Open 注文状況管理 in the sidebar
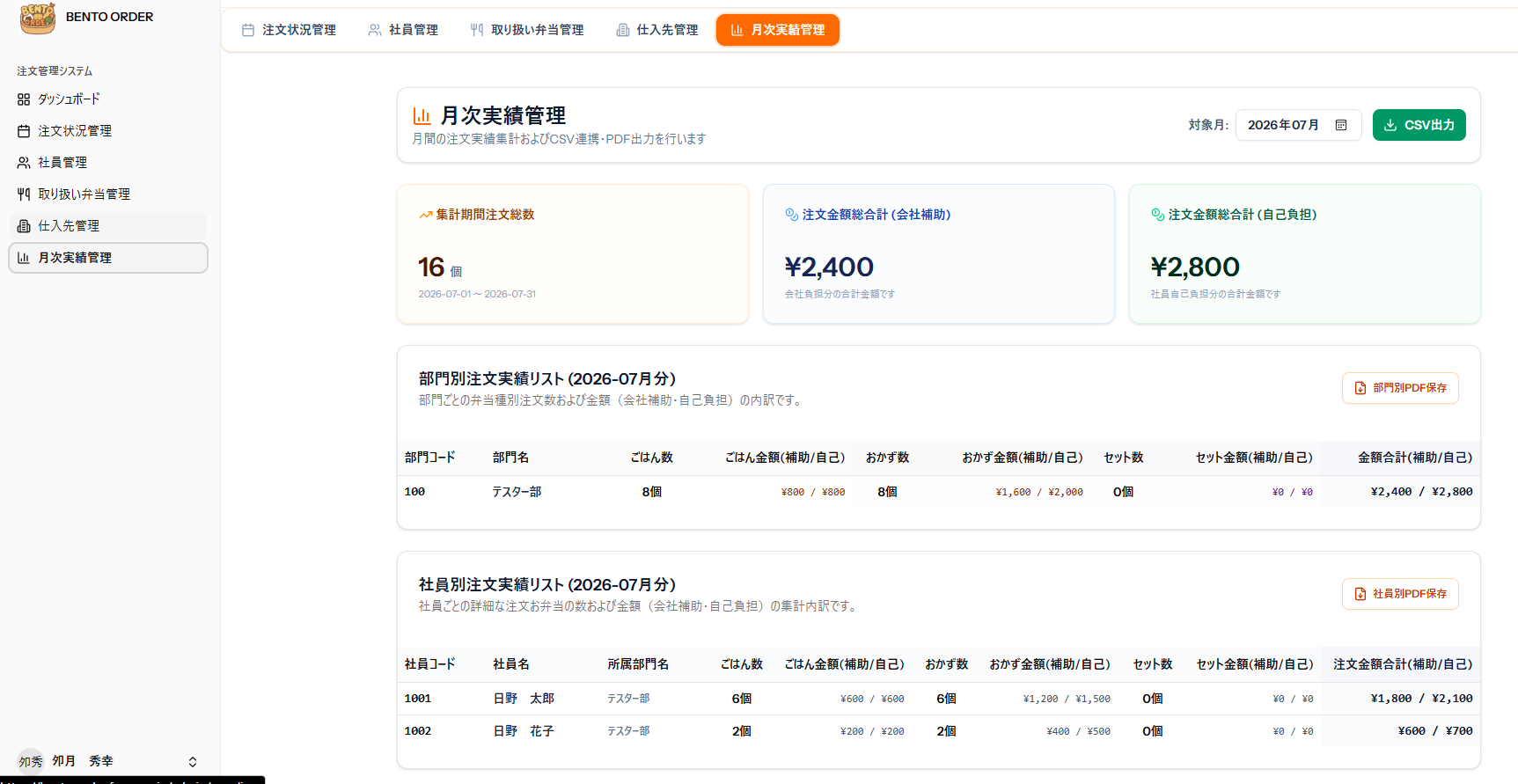Image resolution: width=1518 pixels, height=784 pixels. click(107, 131)
